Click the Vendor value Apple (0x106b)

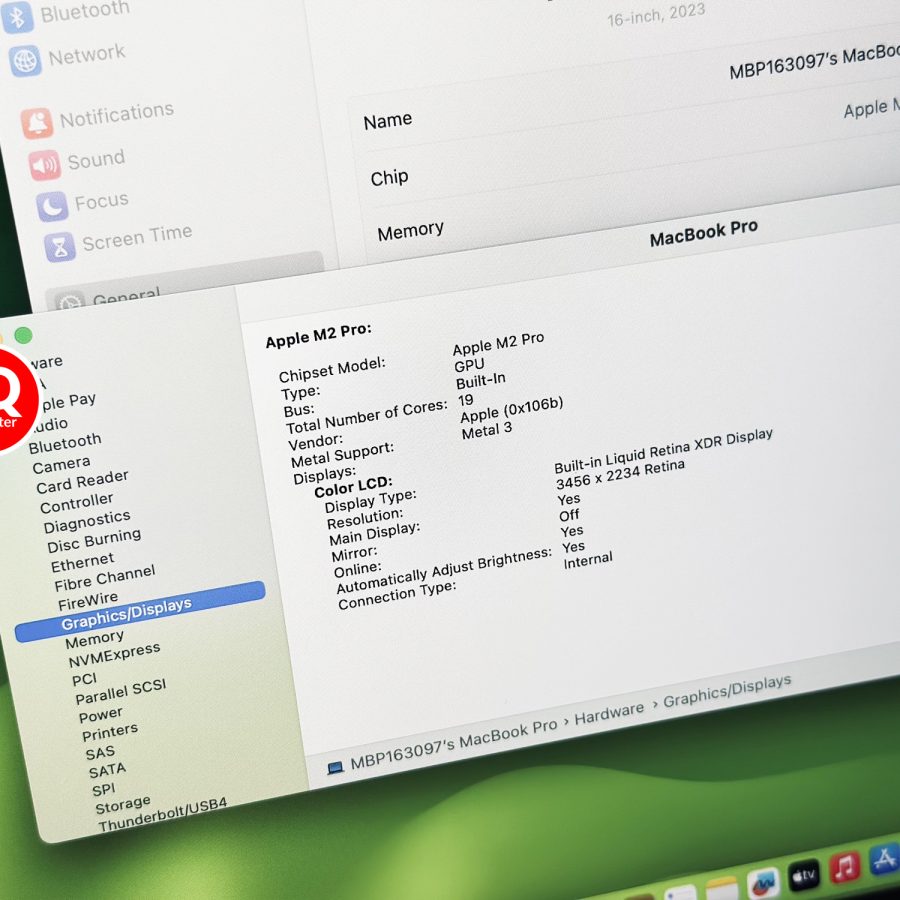coord(511,409)
